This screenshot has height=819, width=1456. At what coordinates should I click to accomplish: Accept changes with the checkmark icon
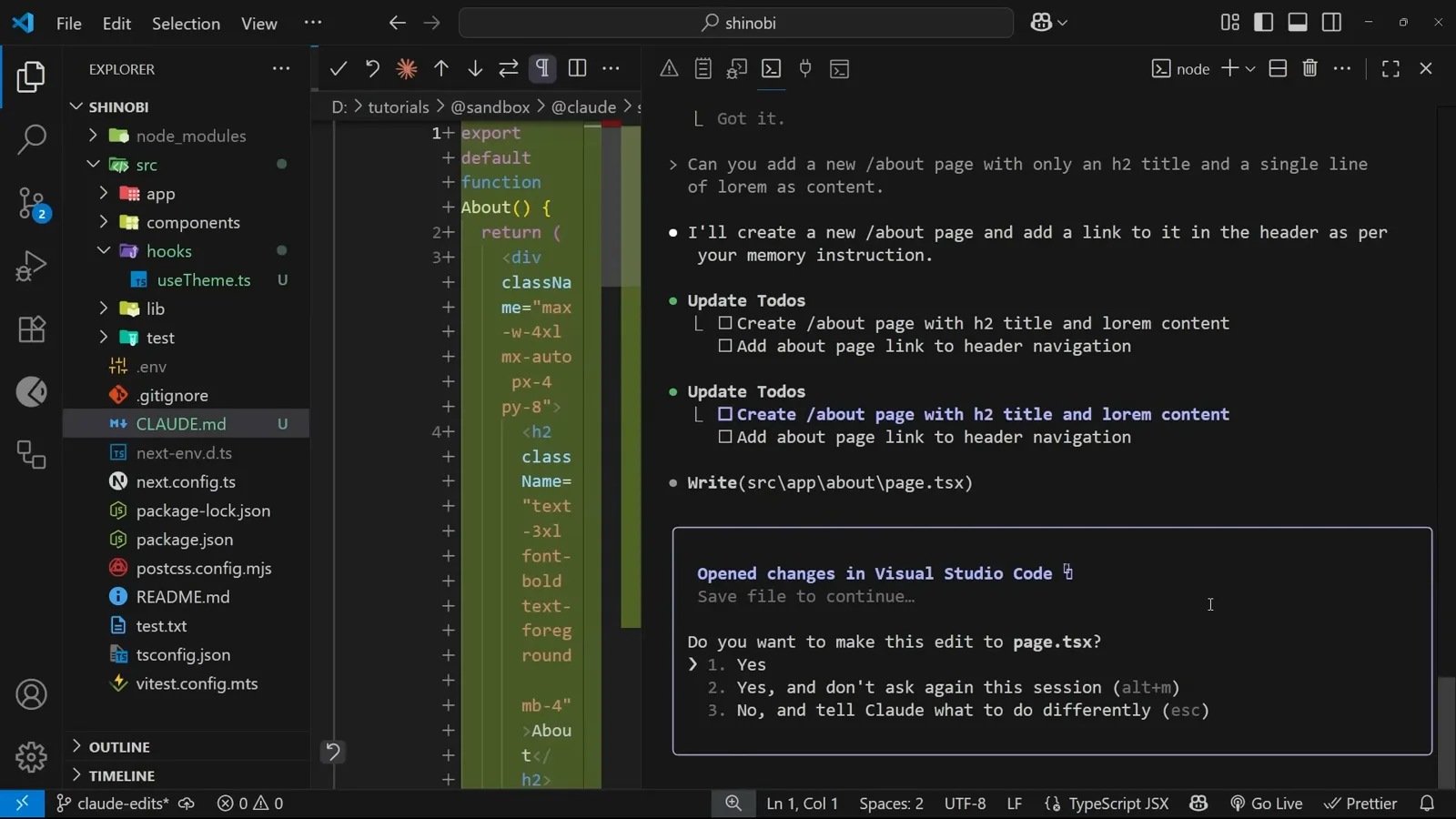tap(339, 68)
